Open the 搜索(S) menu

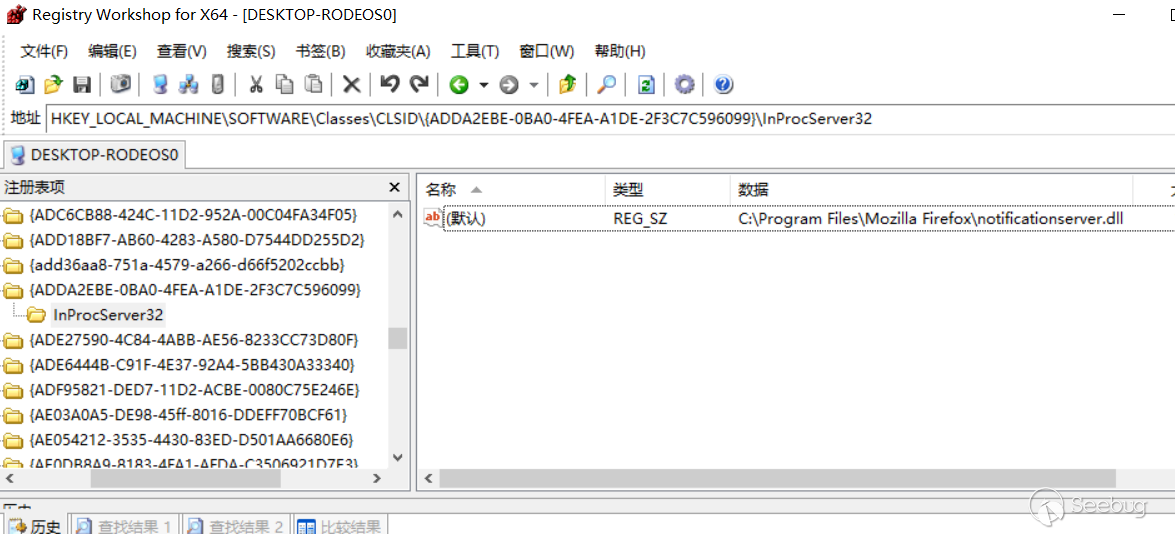(251, 52)
